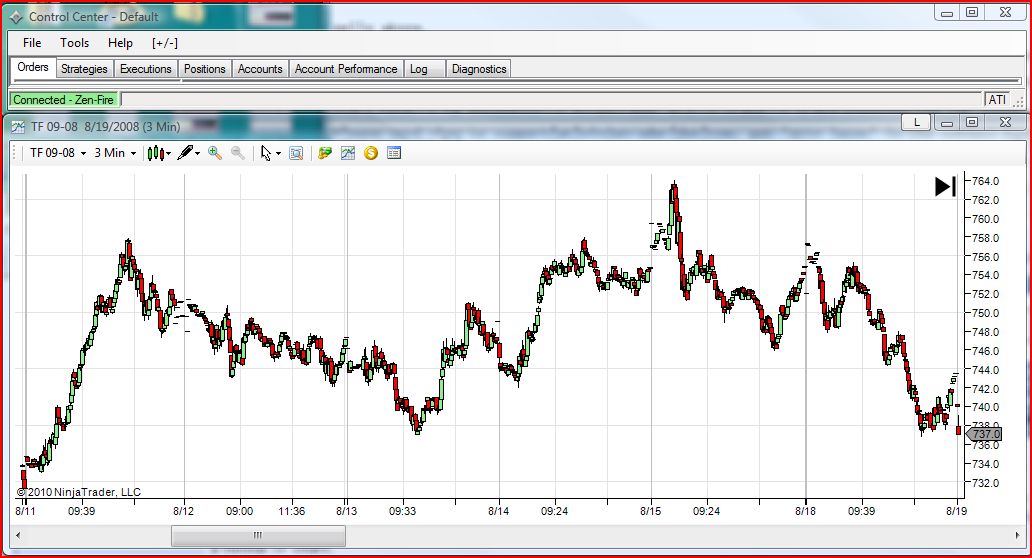Click the 732.0 price axis label

coord(986,483)
